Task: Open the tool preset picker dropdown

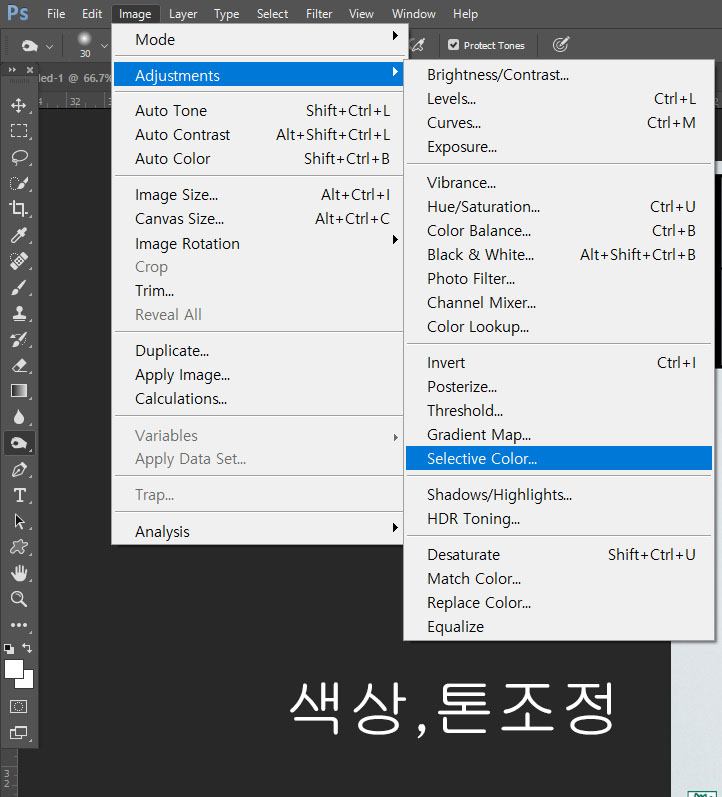Action: [49, 46]
